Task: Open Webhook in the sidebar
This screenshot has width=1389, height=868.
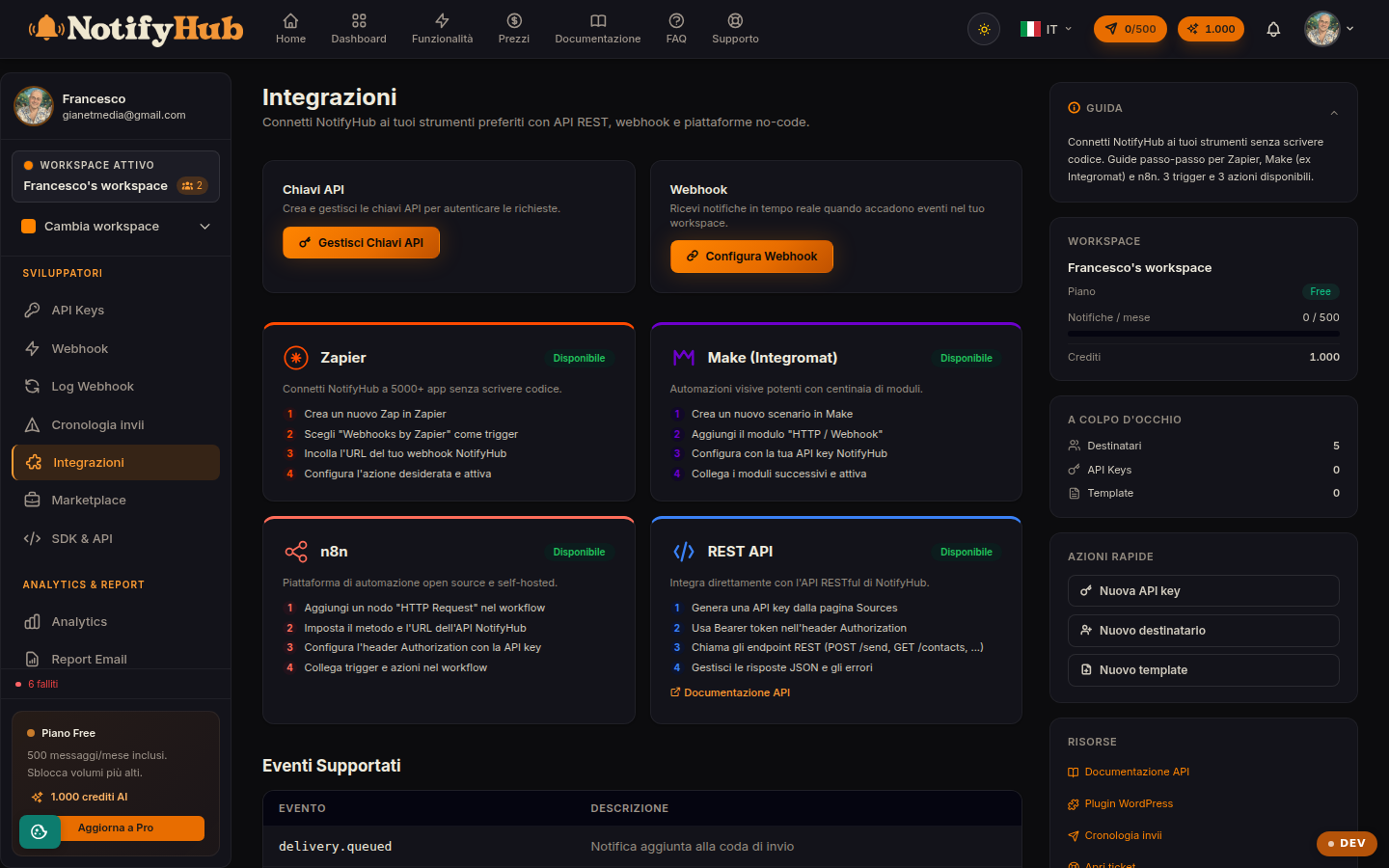Action: tap(116, 348)
